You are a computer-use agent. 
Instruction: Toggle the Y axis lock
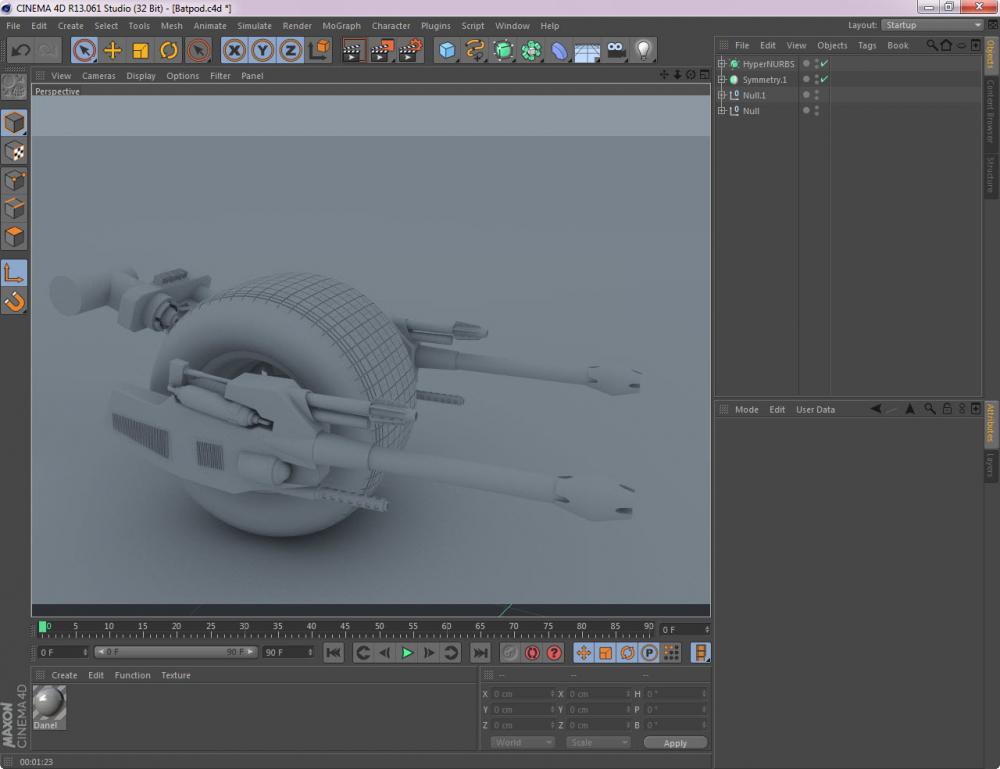click(x=263, y=50)
